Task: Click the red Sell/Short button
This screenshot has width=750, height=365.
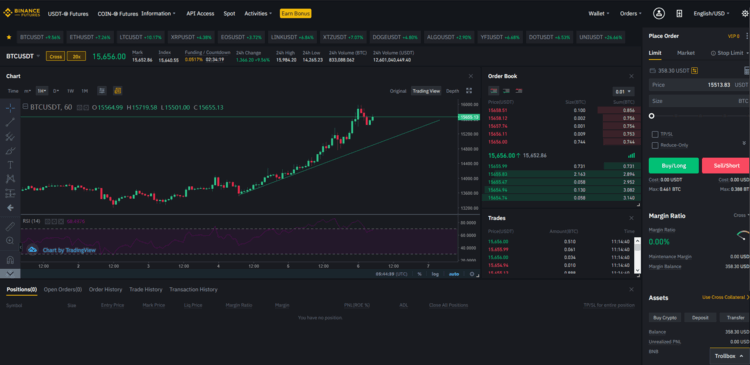Action: (726, 166)
